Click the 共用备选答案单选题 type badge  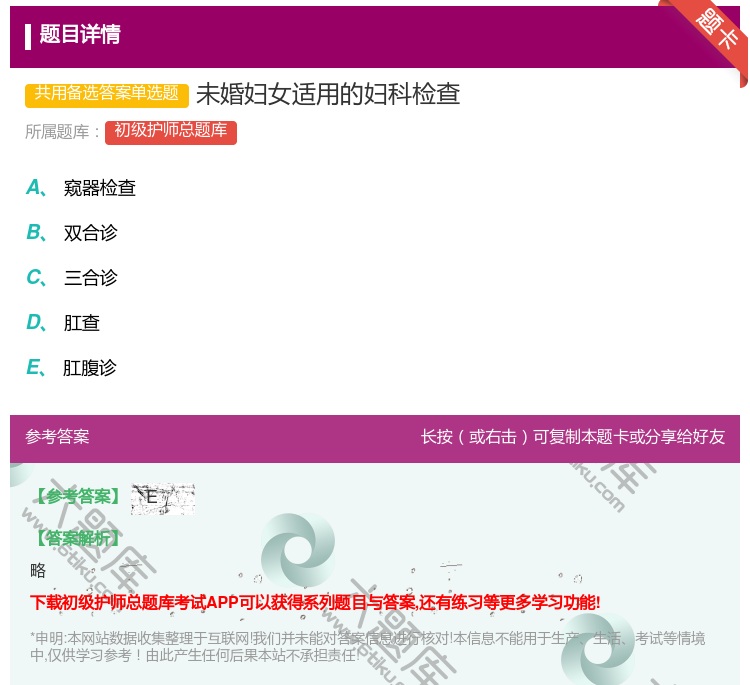coord(107,94)
